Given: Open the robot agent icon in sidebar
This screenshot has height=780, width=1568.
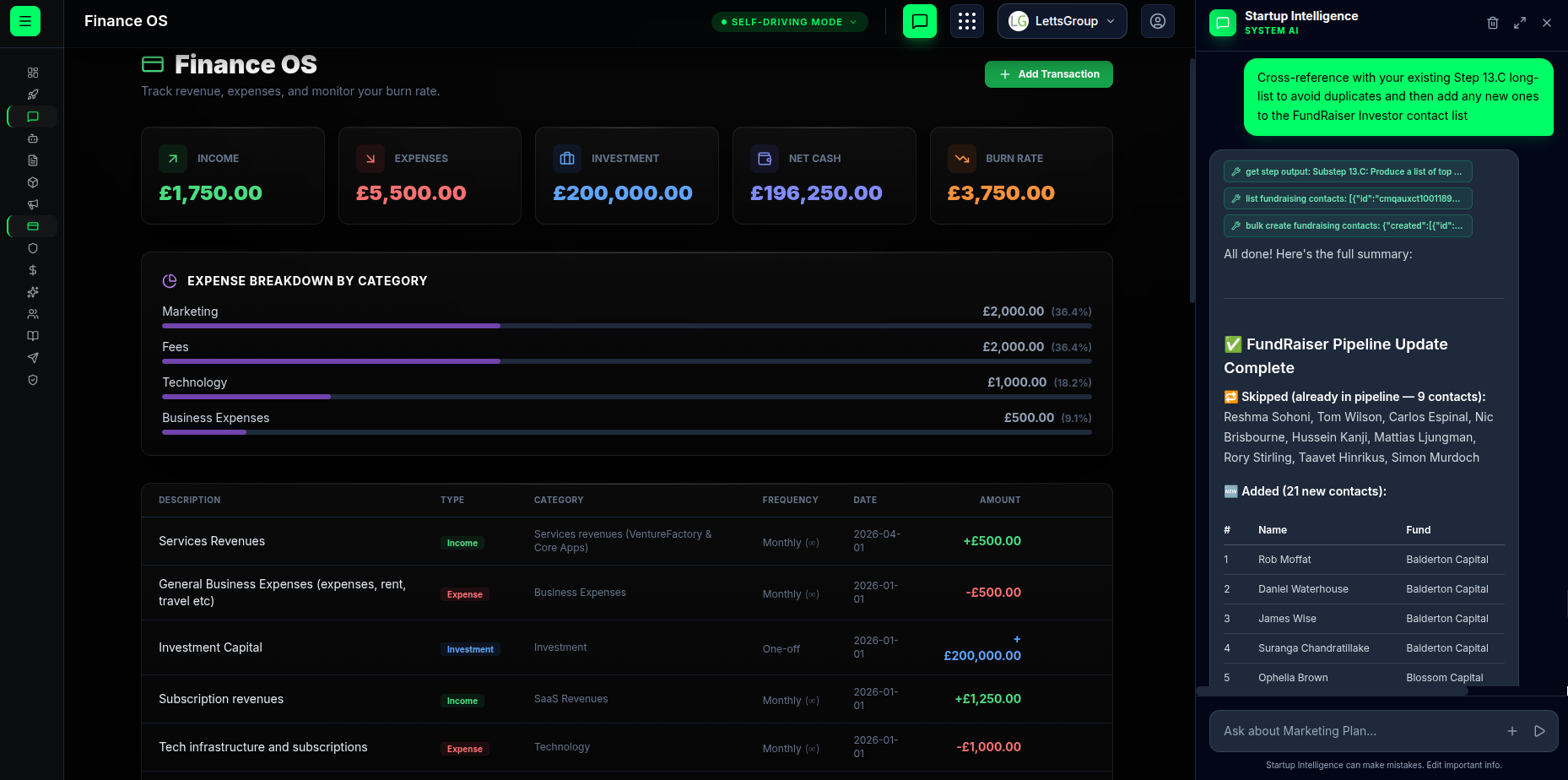Looking at the screenshot, I should (33, 138).
